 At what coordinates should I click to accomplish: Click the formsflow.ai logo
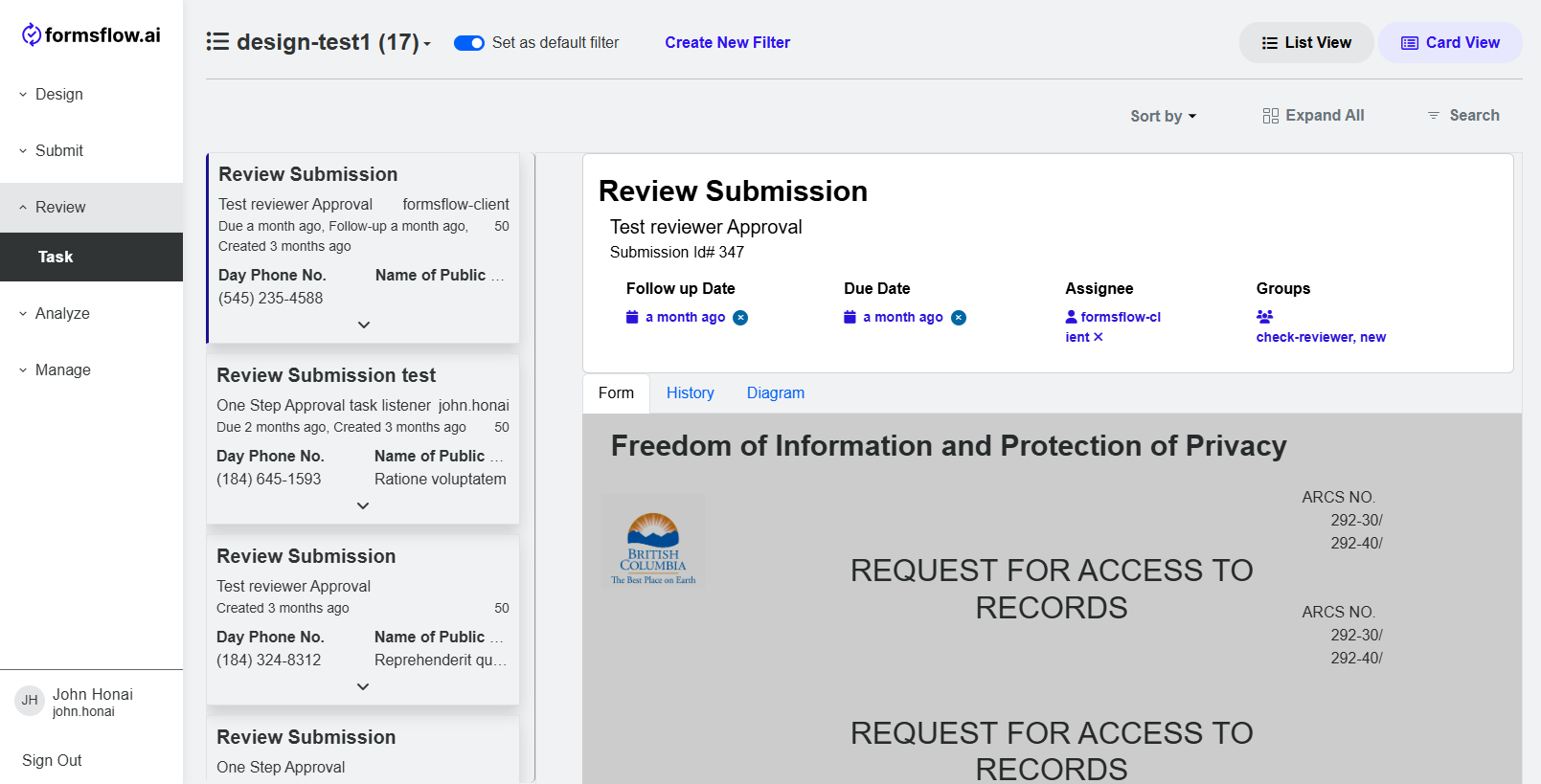coord(91,35)
